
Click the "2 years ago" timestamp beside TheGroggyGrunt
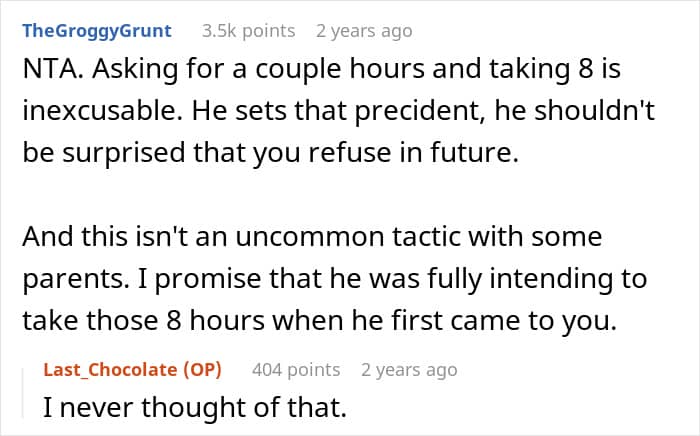point(364,31)
